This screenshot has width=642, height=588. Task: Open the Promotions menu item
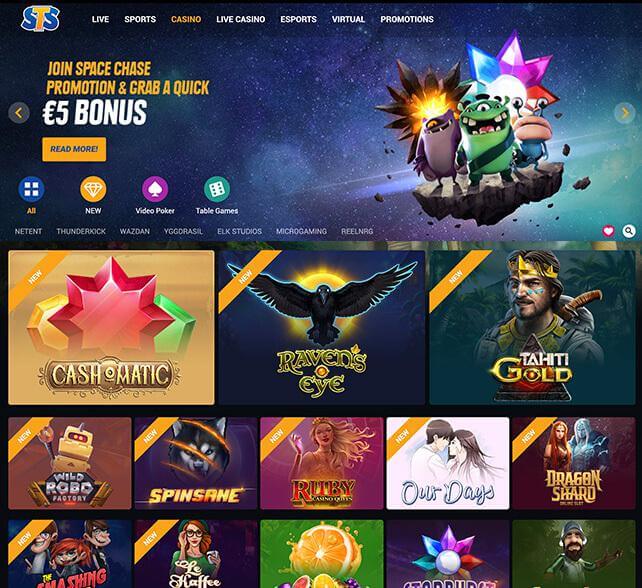407,19
